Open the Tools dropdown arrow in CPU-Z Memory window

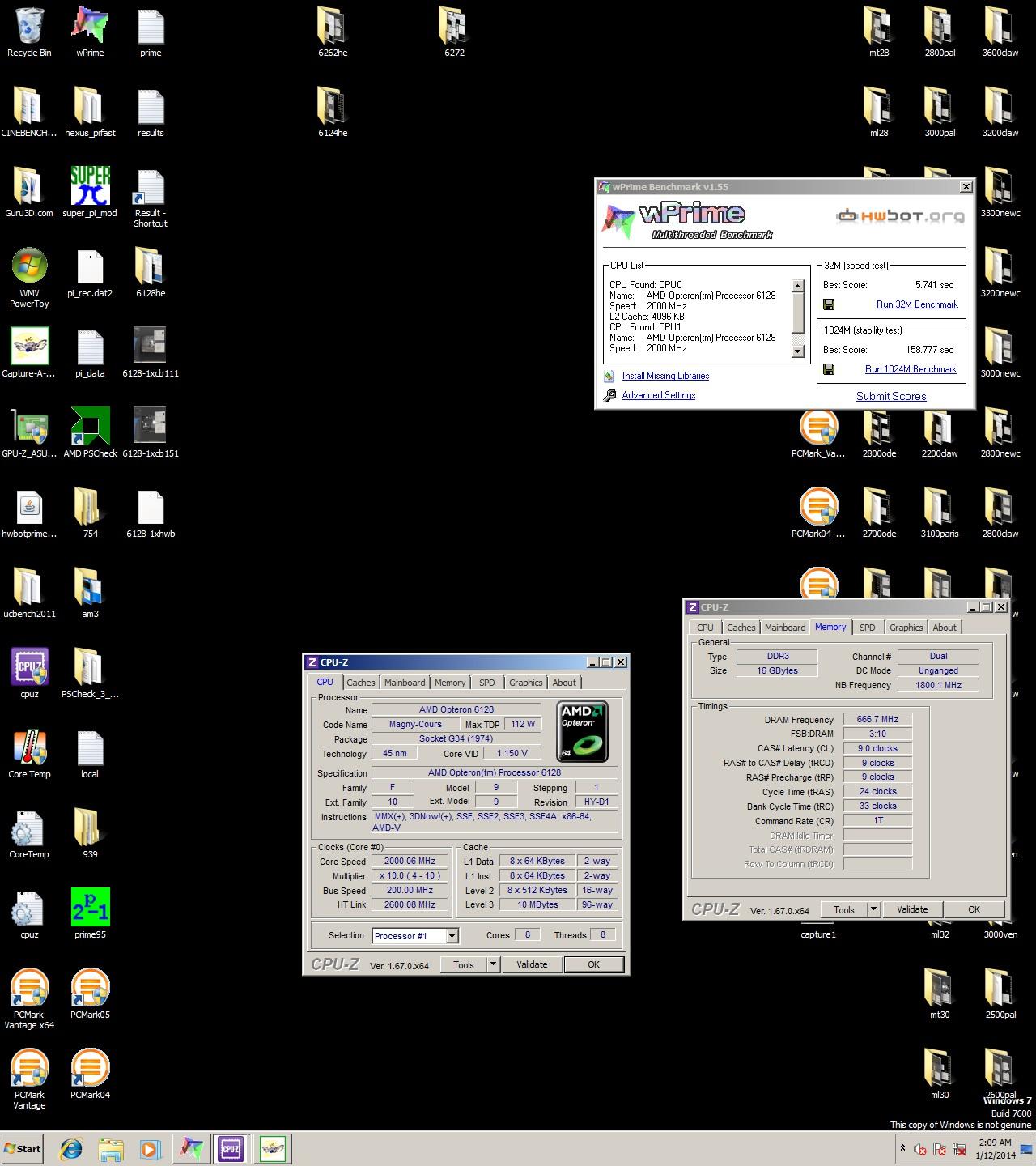[873, 909]
